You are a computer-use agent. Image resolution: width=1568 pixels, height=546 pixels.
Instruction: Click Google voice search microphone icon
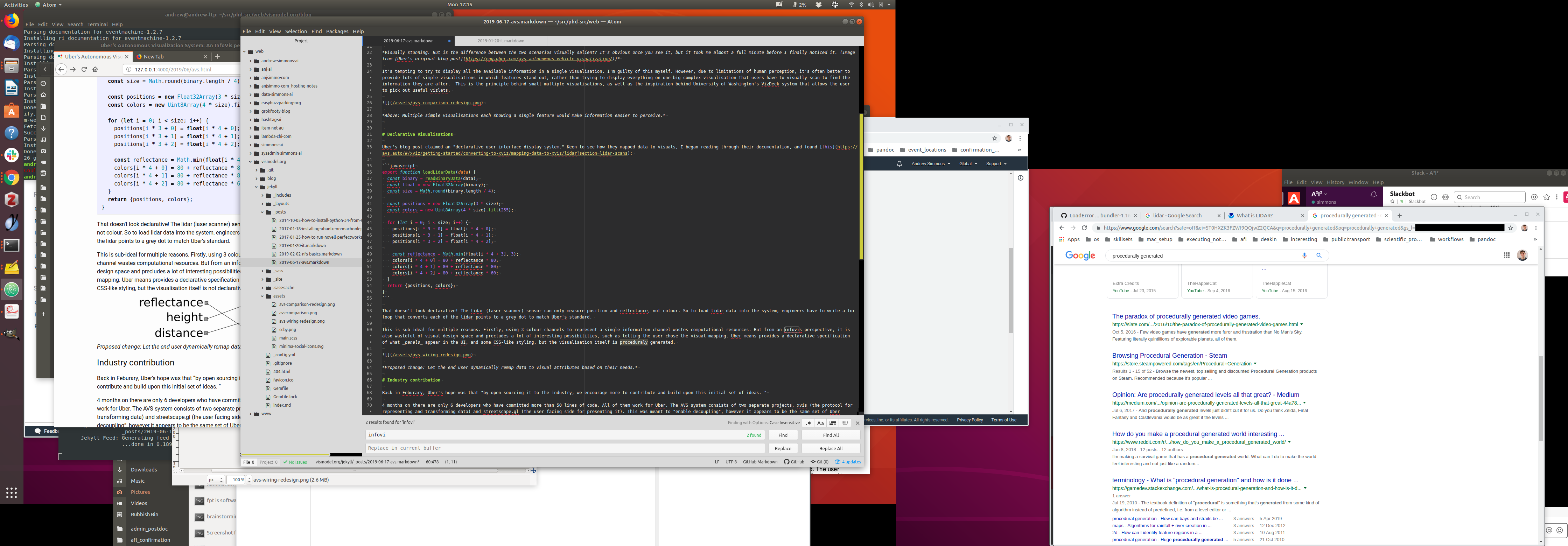pos(1304,255)
